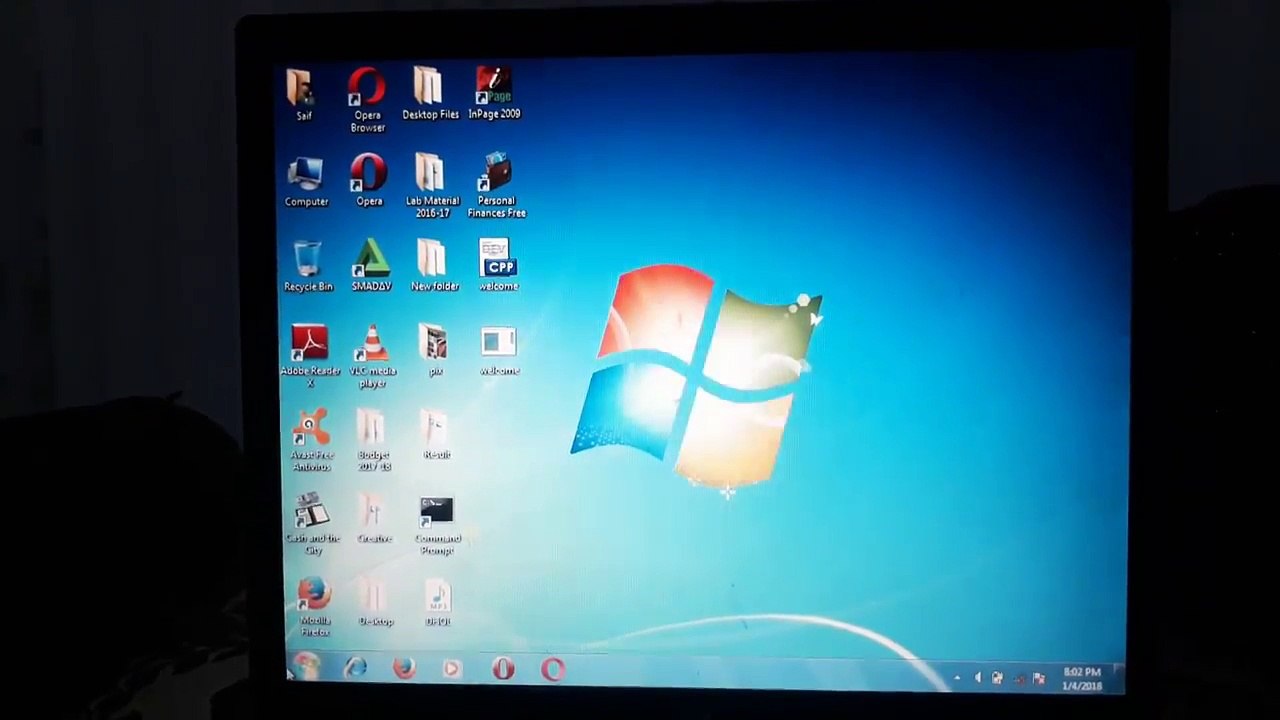The width and height of the screenshot is (1280, 720).
Task: Open the volume speaker tray icon
Action: click(978, 678)
